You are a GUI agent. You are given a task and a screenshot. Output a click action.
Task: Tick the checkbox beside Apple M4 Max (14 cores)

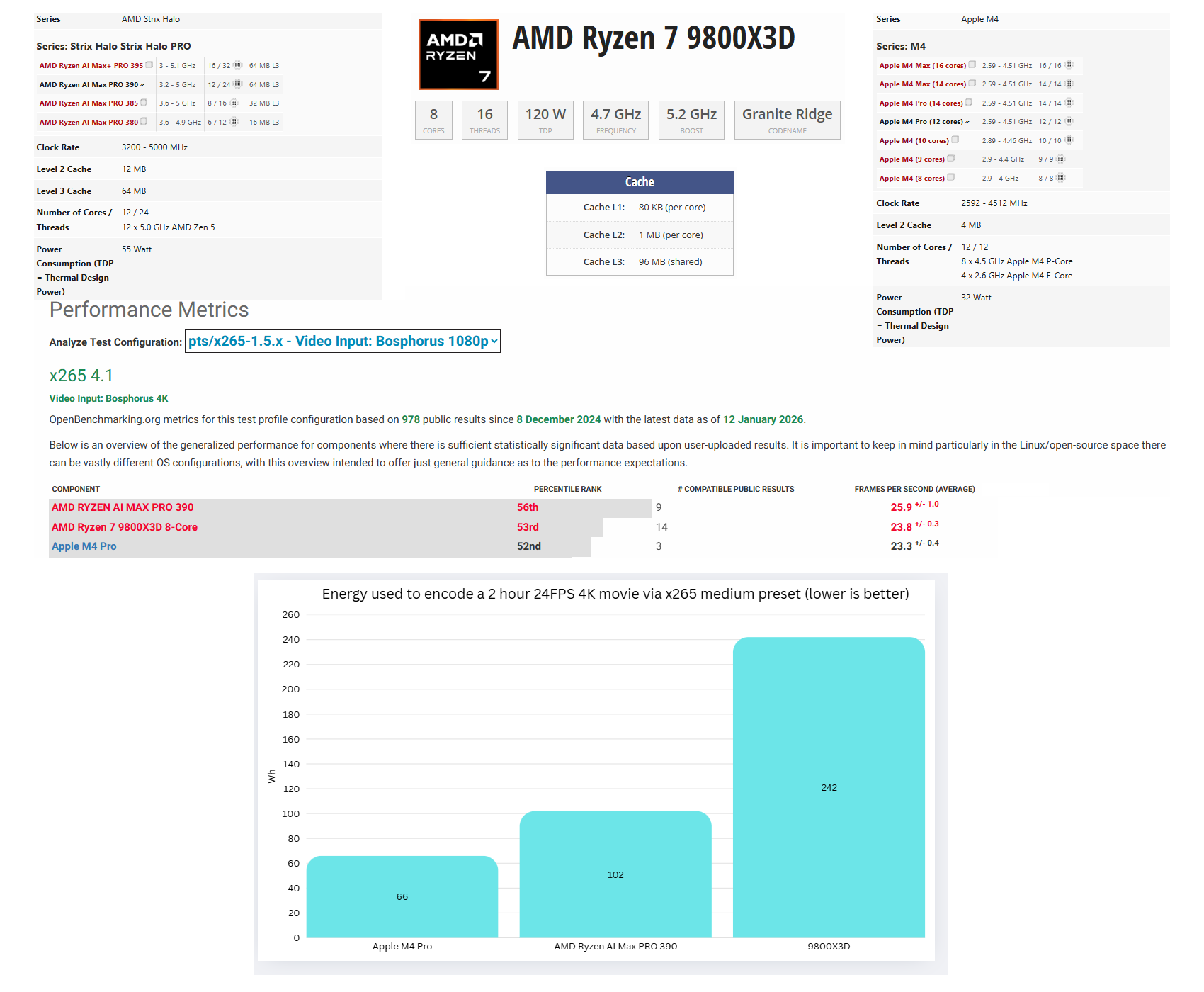pos(972,84)
